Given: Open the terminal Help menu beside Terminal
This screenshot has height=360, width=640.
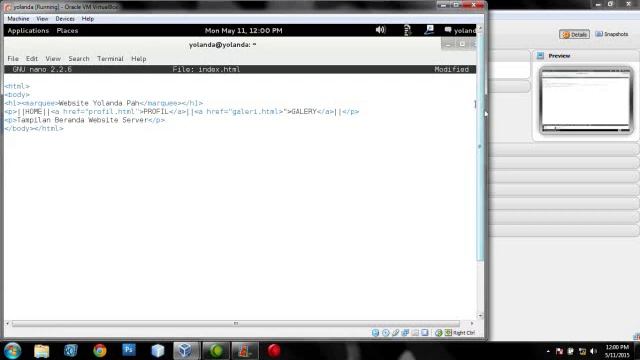Looking at the screenshot, I should click(x=139, y=59).
